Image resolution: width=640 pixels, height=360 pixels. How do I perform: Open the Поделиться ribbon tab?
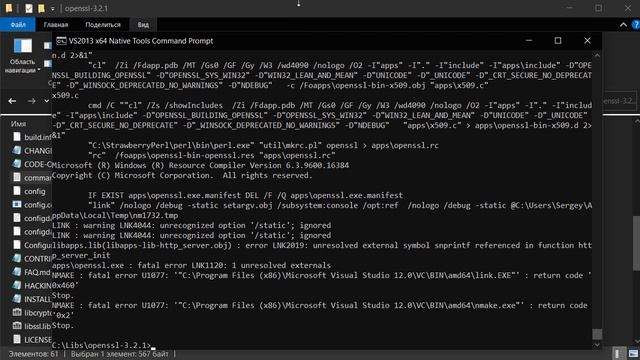pos(103,24)
